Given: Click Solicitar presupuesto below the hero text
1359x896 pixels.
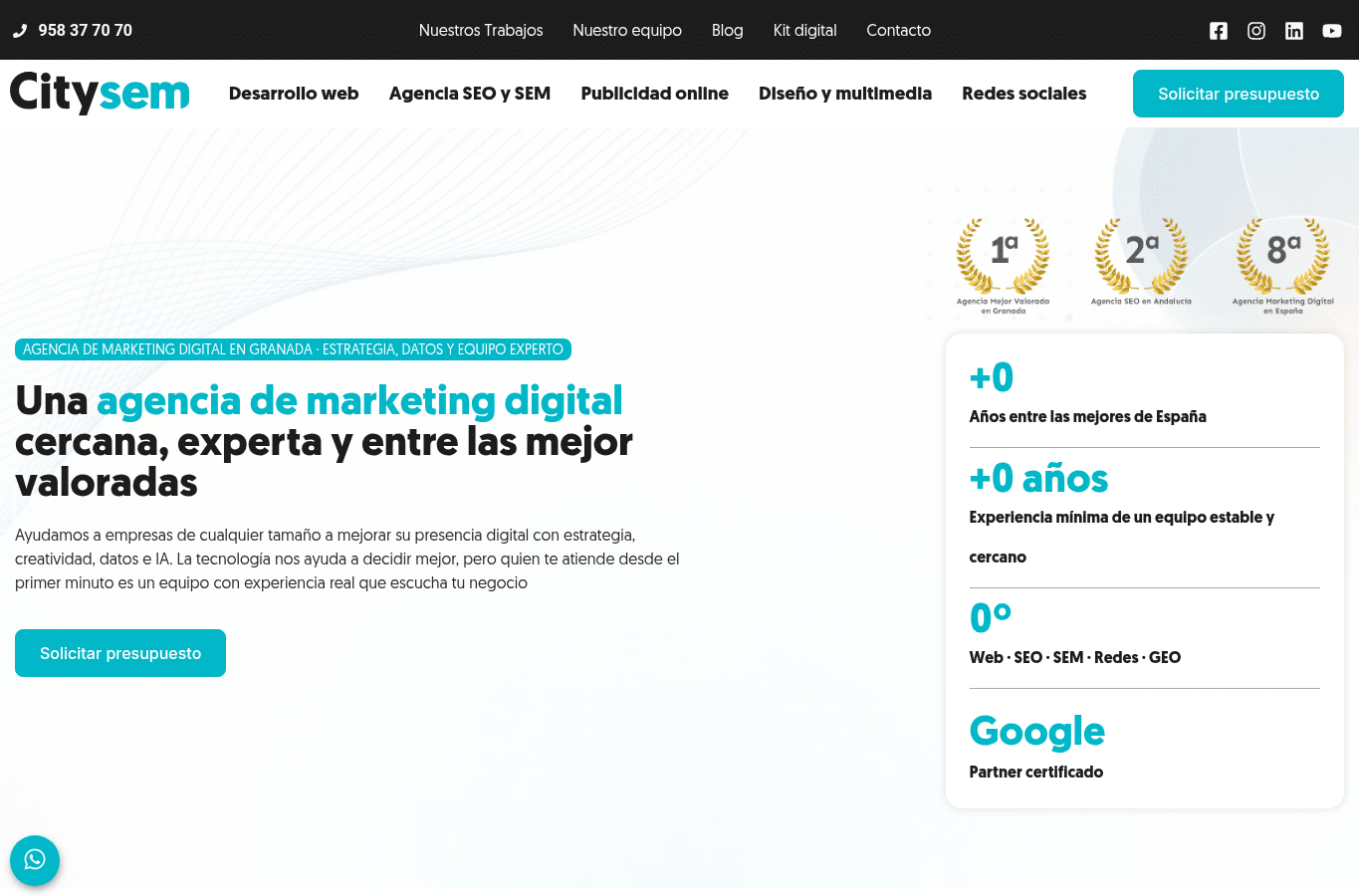Looking at the screenshot, I should point(120,653).
